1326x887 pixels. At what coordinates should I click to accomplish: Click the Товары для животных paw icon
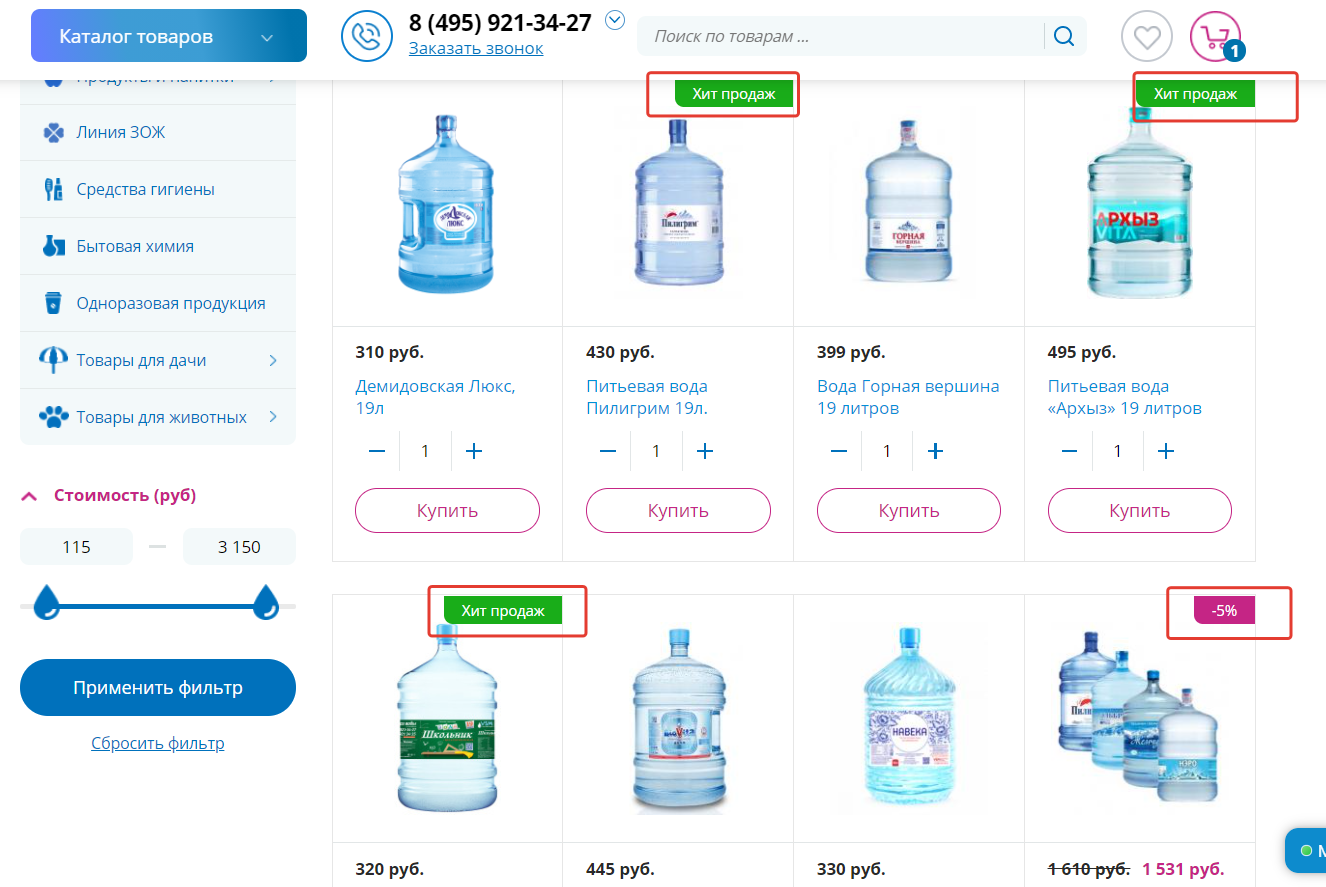(54, 417)
